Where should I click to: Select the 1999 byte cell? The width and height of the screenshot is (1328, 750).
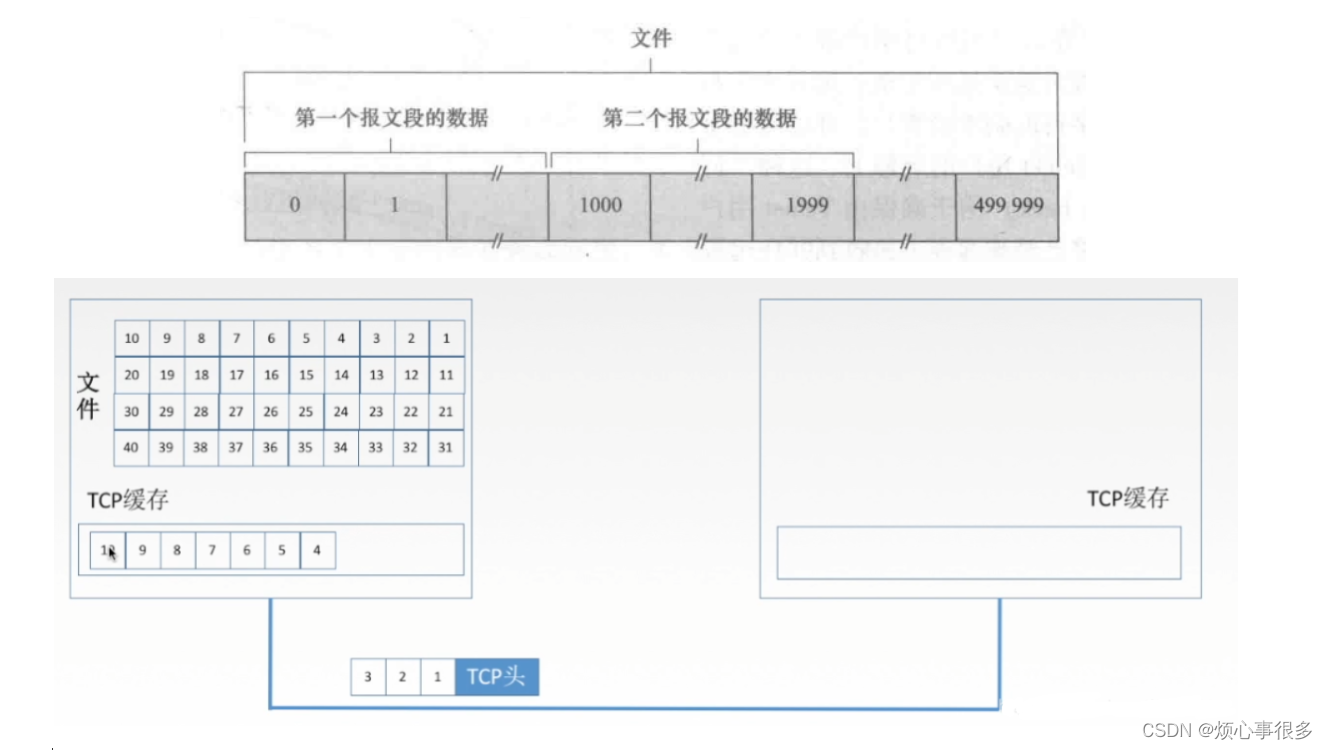coord(803,206)
